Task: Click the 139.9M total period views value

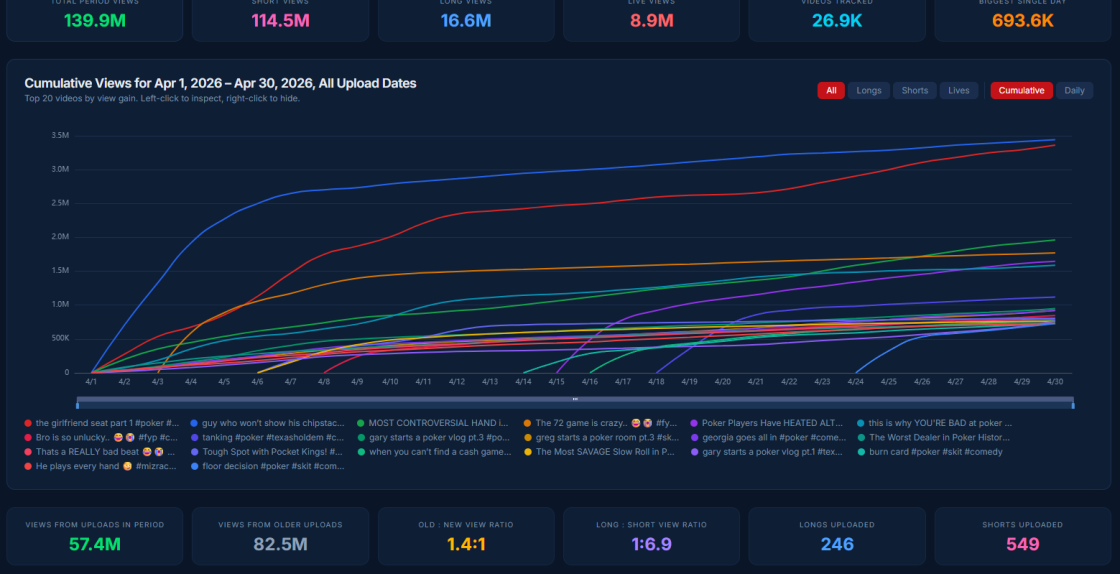Action: [95, 21]
